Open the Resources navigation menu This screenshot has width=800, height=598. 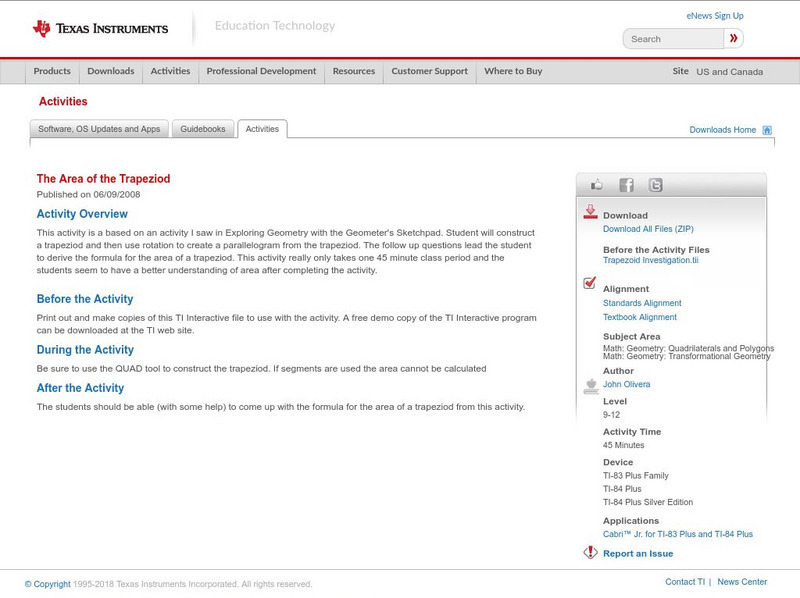(x=355, y=71)
